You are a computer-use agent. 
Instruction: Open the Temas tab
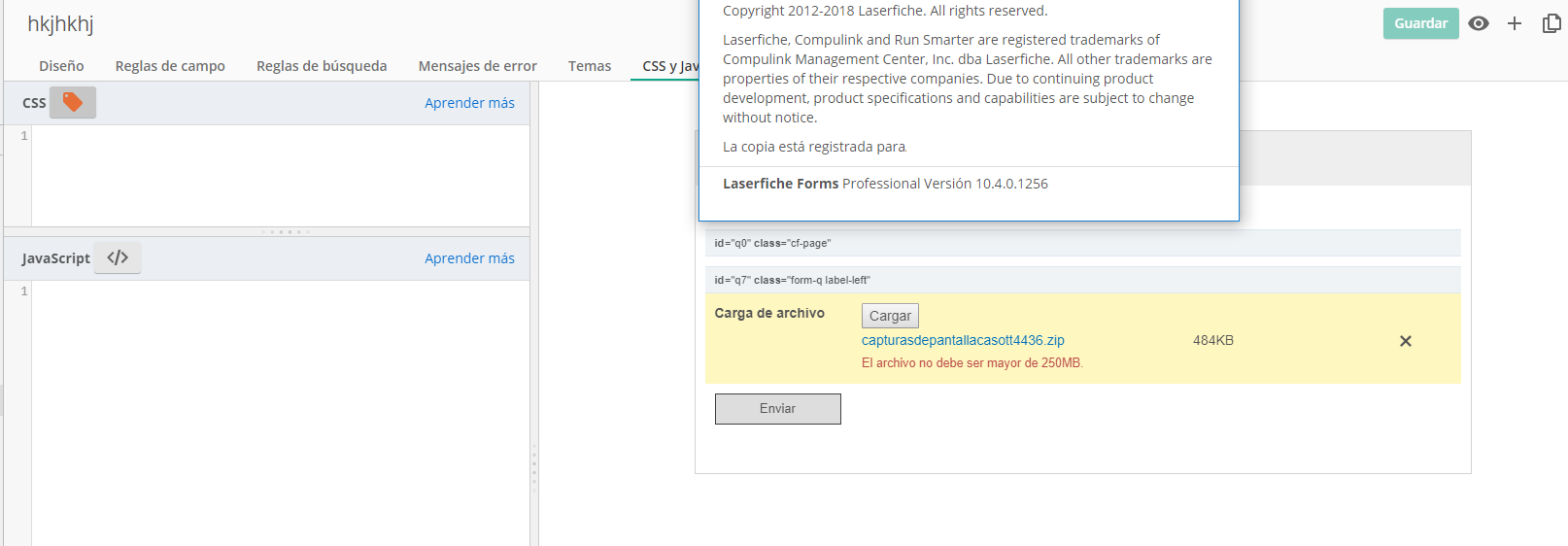click(590, 66)
